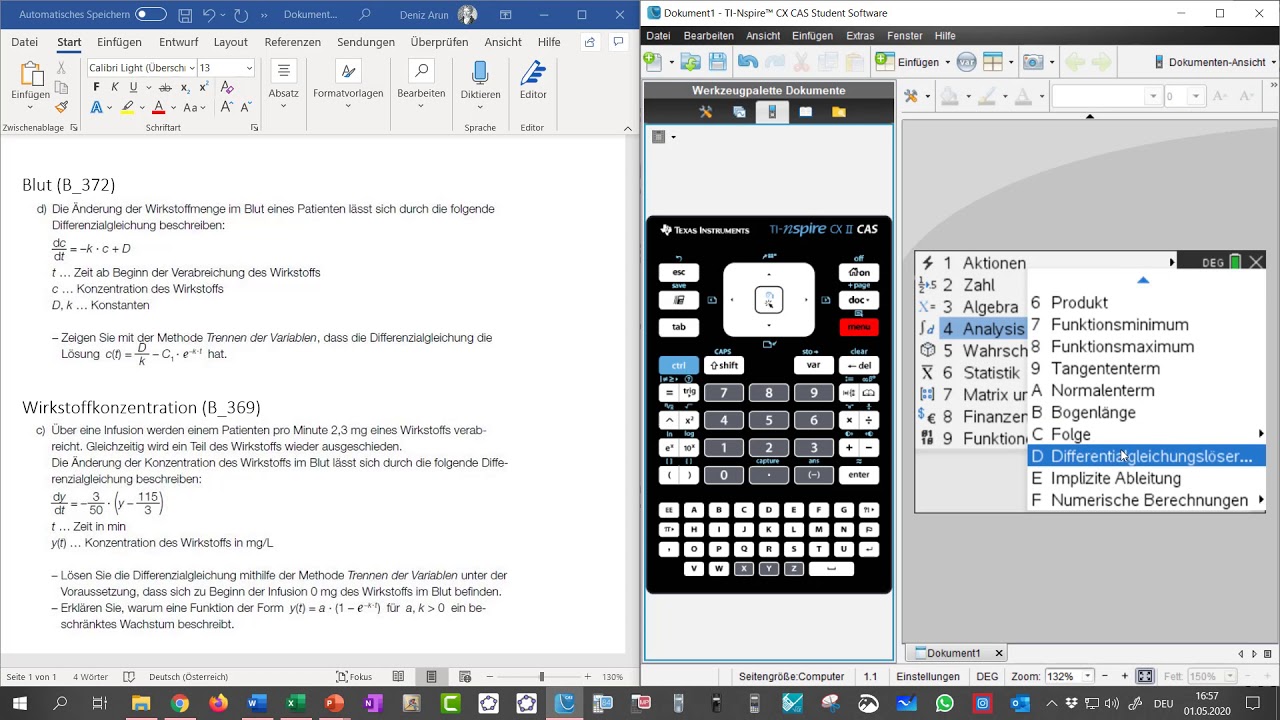Viewport: 1280px width, 720px height.
Task: Open the Datei menu in TI-Nspire
Action: (x=658, y=36)
